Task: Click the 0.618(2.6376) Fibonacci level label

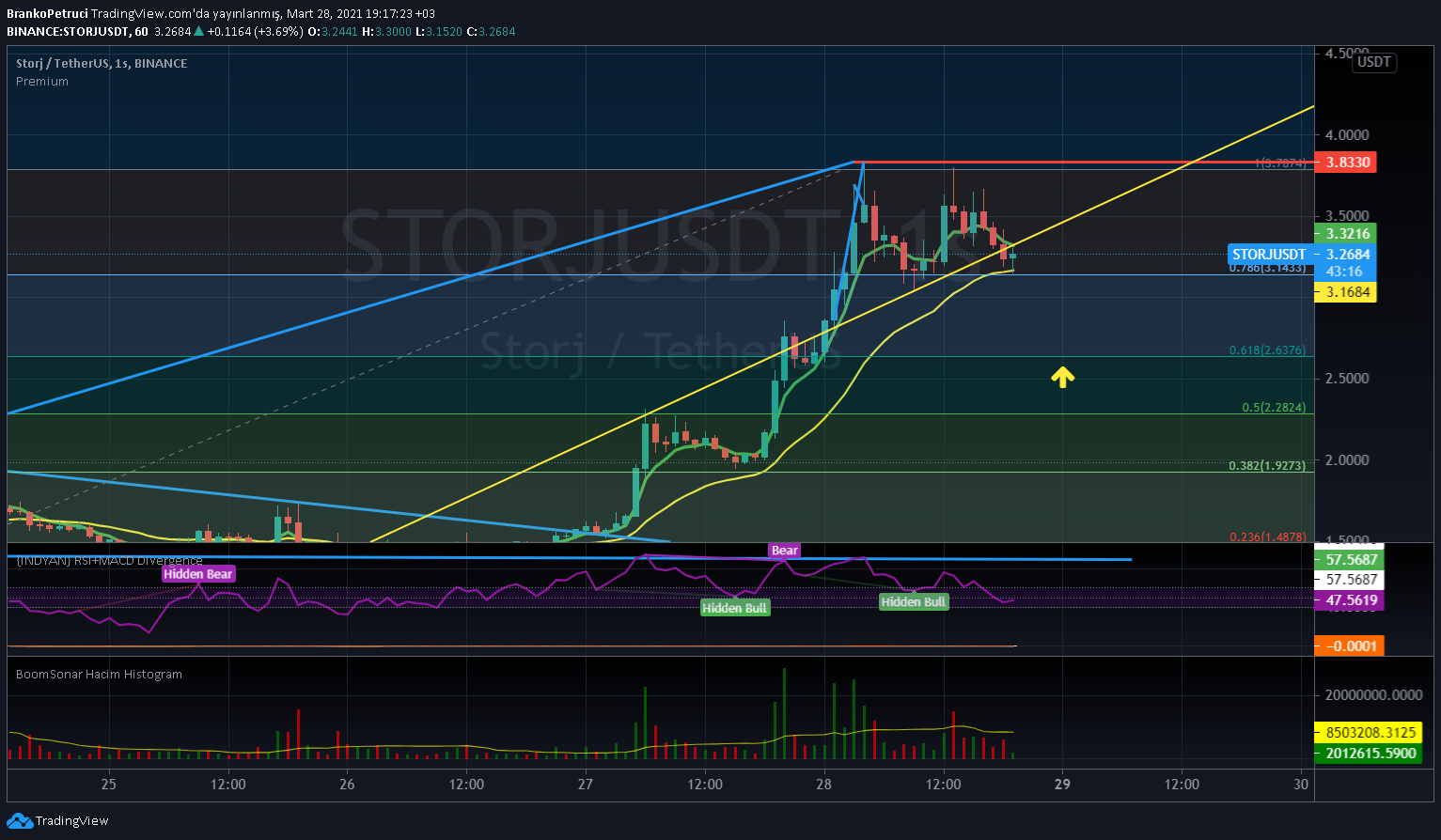Action: [x=1267, y=350]
